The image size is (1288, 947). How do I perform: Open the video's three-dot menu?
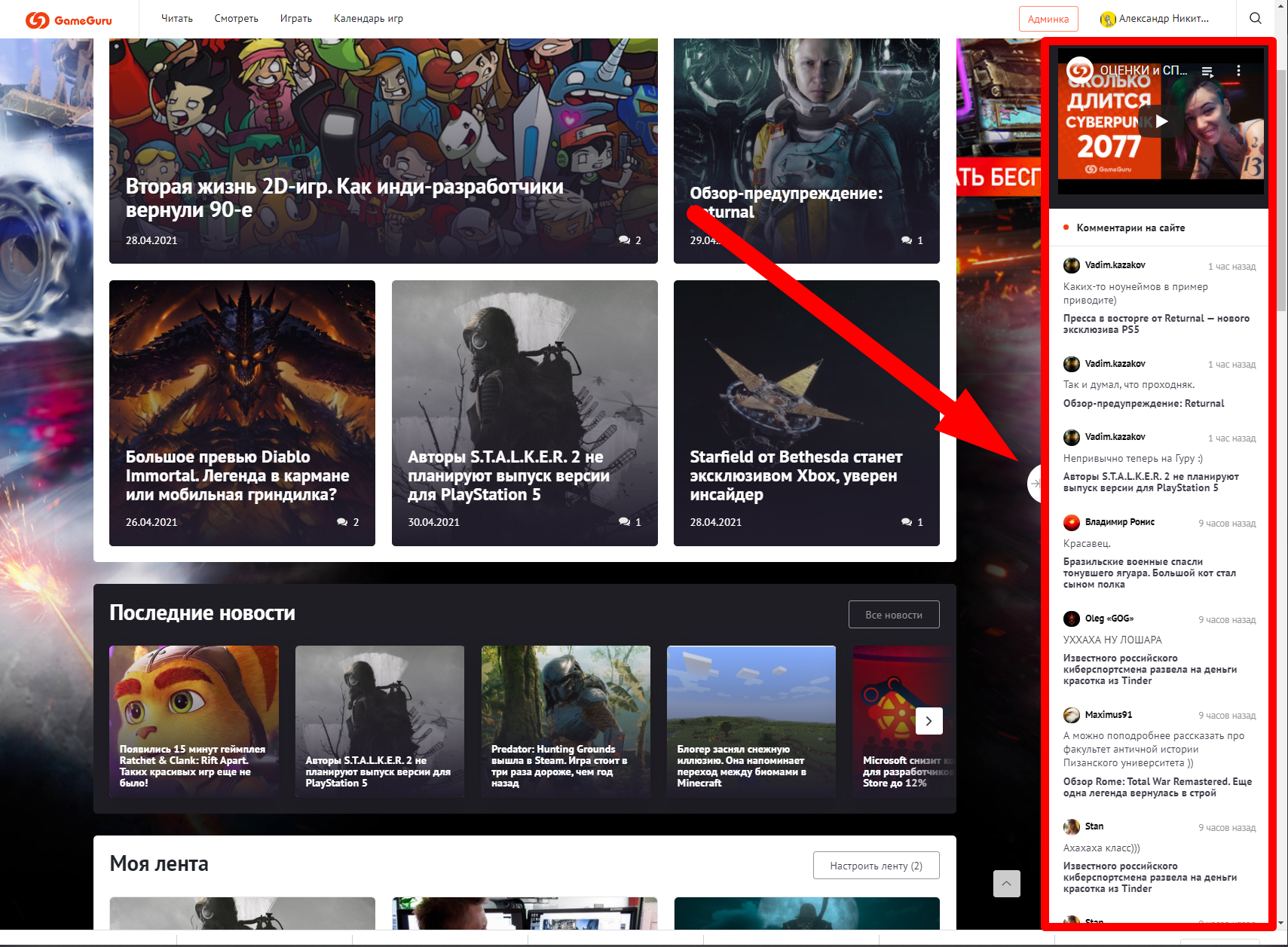(x=1238, y=71)
